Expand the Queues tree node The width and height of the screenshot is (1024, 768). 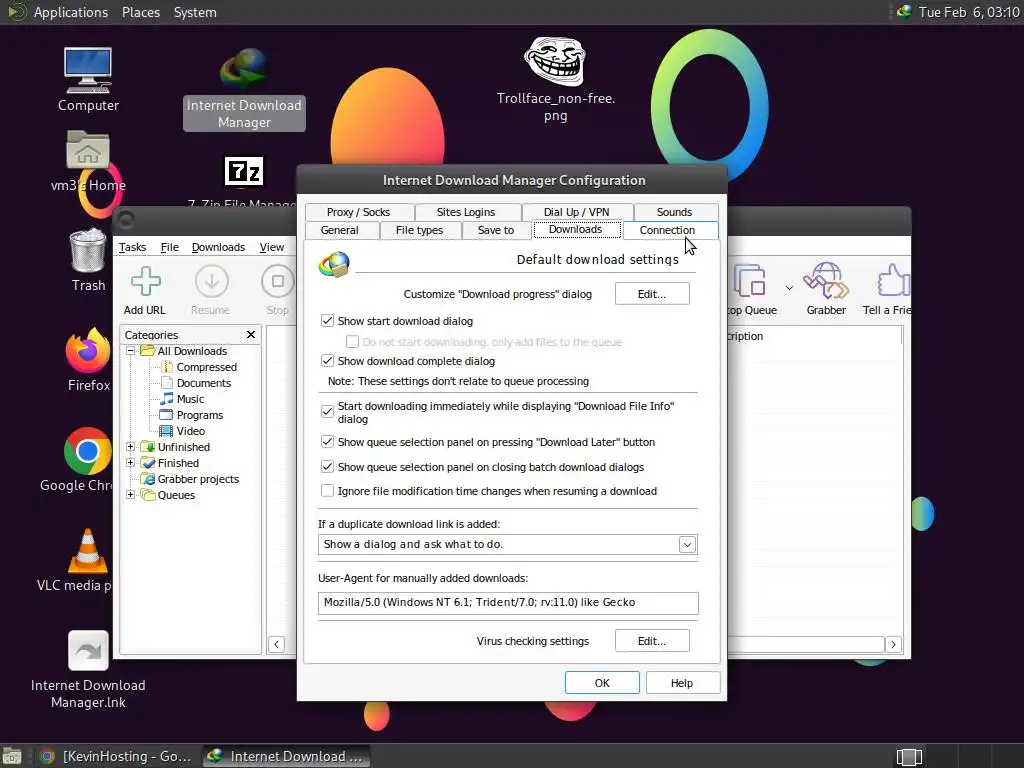click(x=131, y=494)
